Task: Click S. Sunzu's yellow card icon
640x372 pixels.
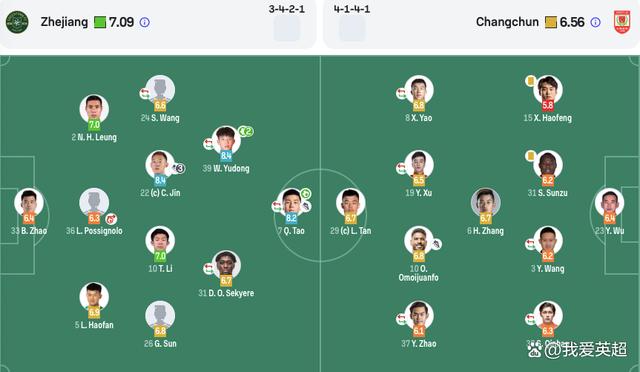Action: (x=531, y=156)
